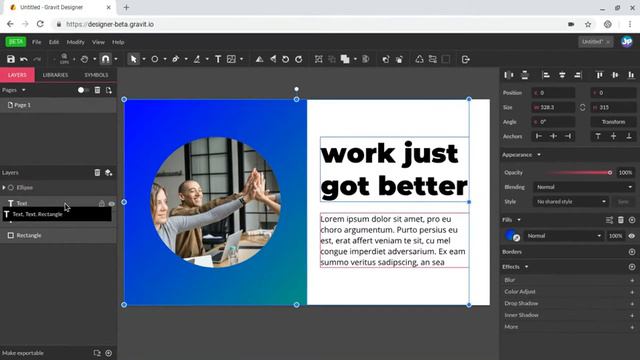
Task: Rotate selection counterclockwise
Action: pos(286,59)
